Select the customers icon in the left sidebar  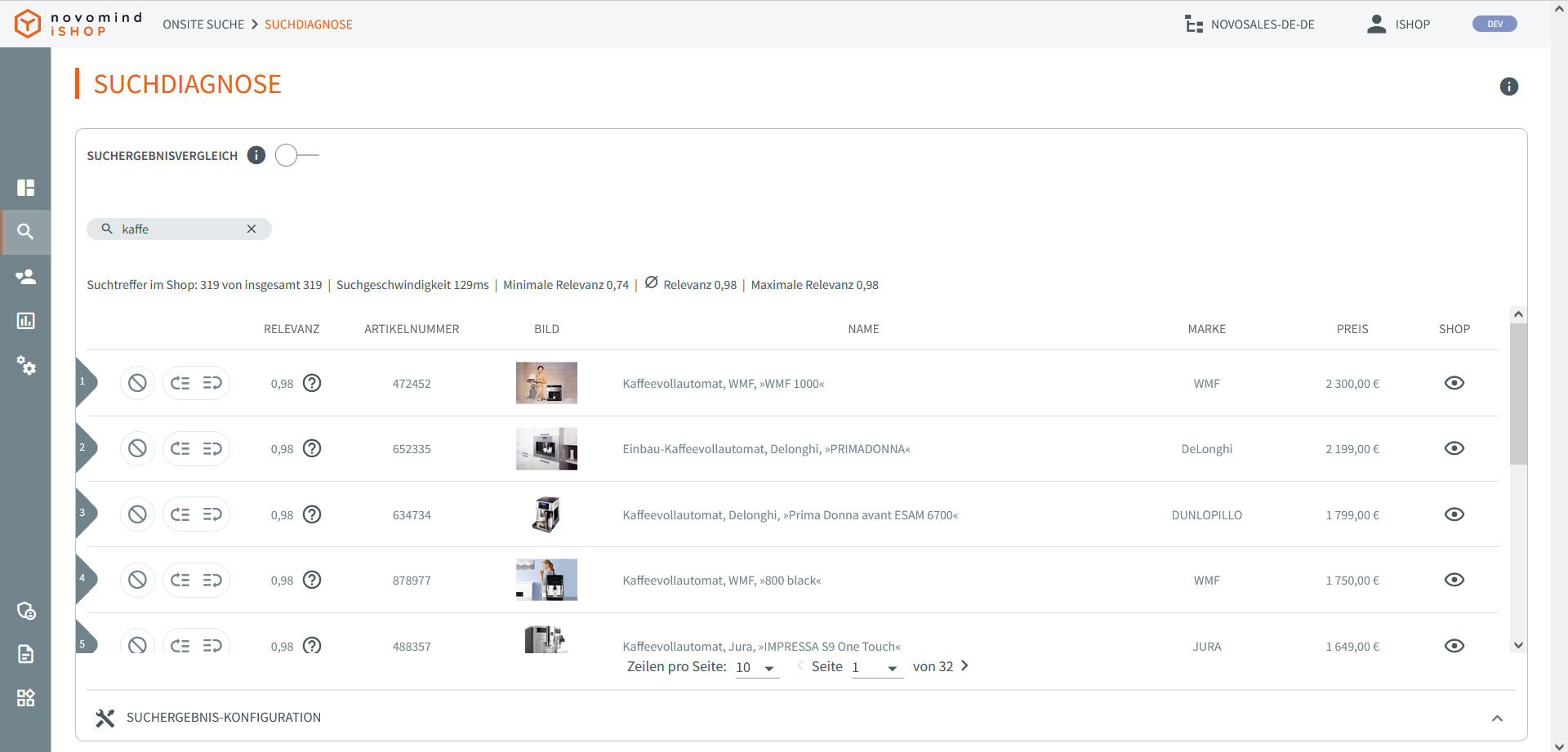point(26,277)
